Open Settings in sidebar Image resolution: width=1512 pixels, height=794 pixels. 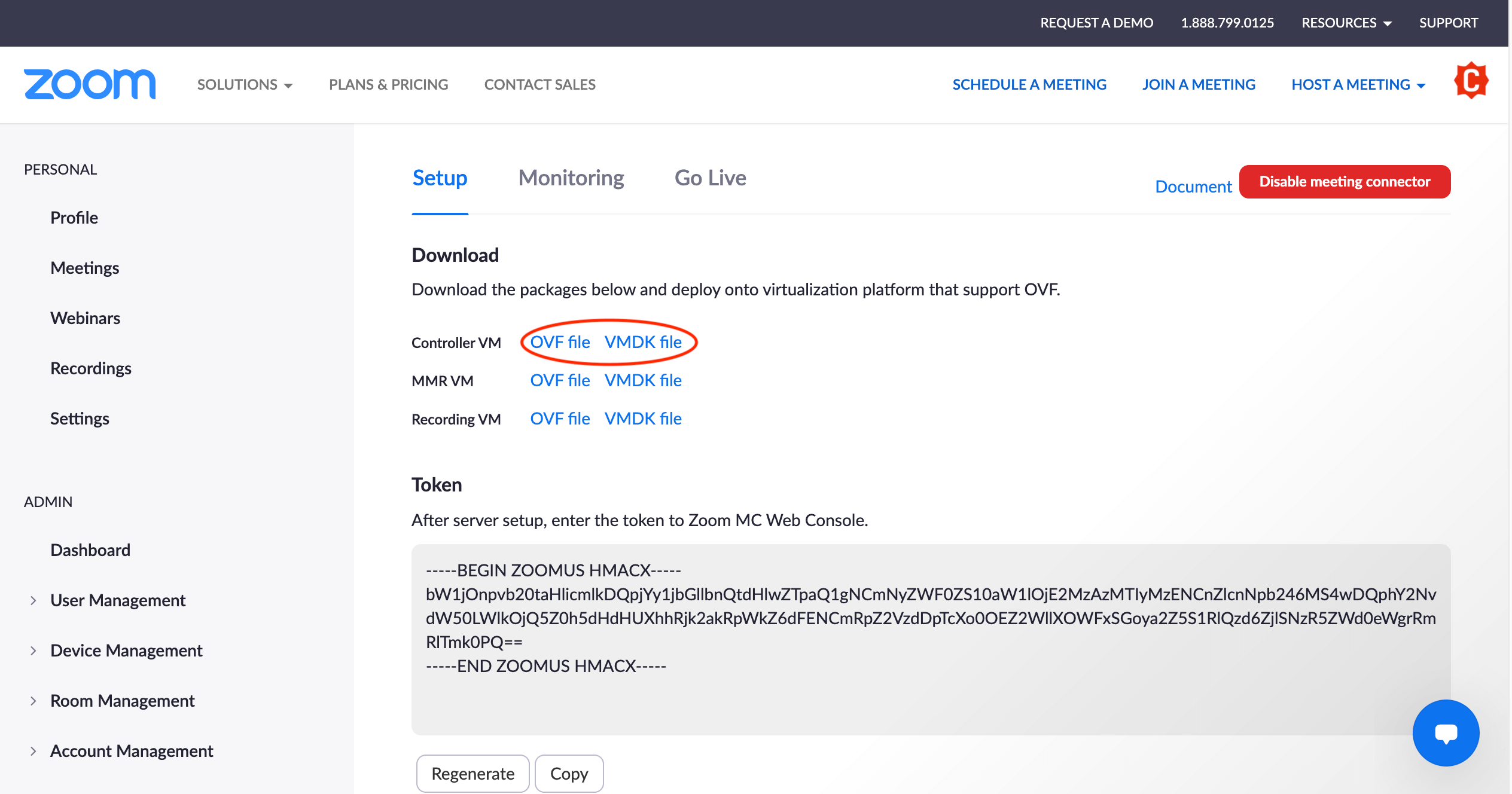point(80,419)
